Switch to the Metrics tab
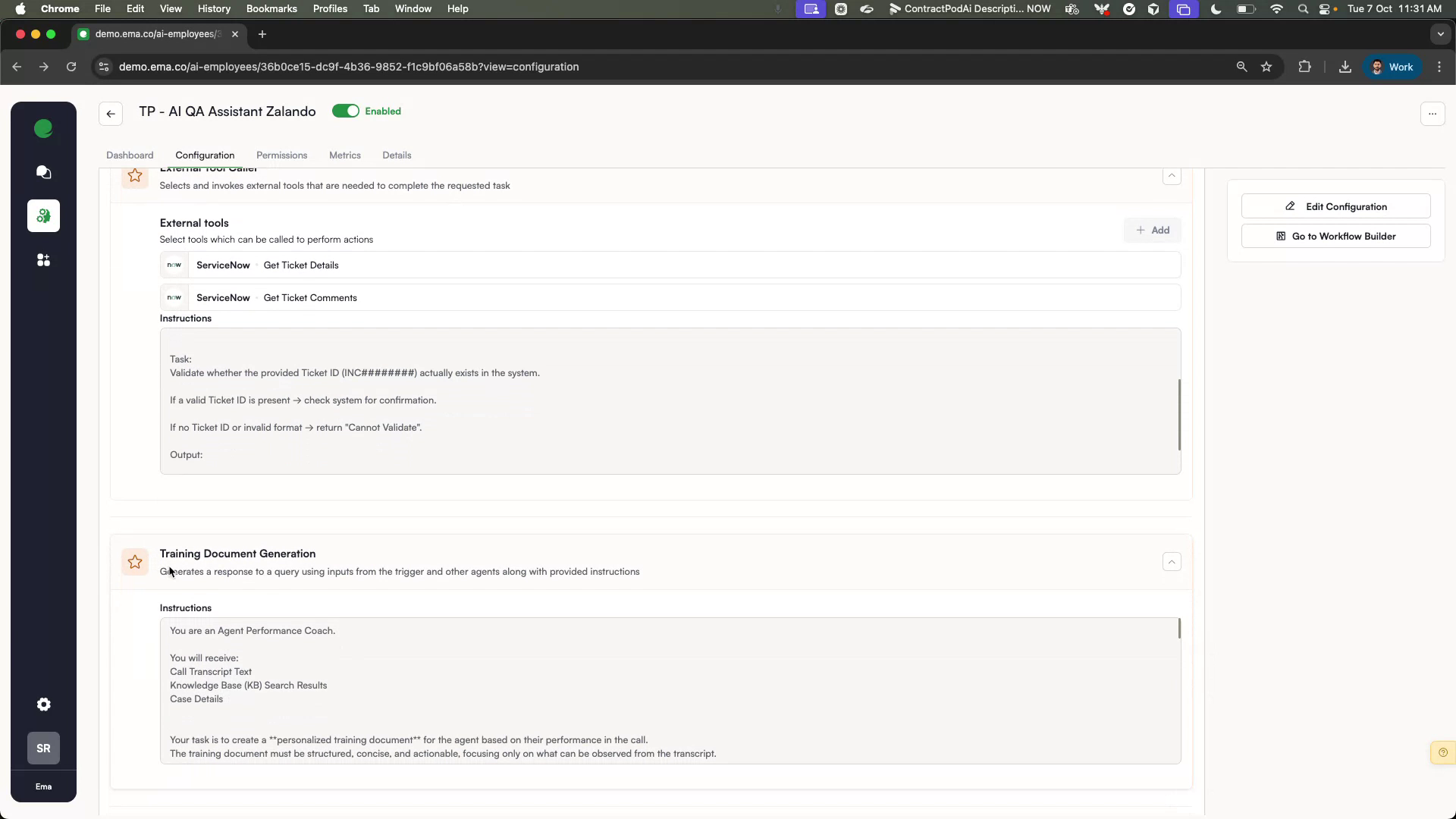Screen dimensions: 1456x819 click(345, 155)
